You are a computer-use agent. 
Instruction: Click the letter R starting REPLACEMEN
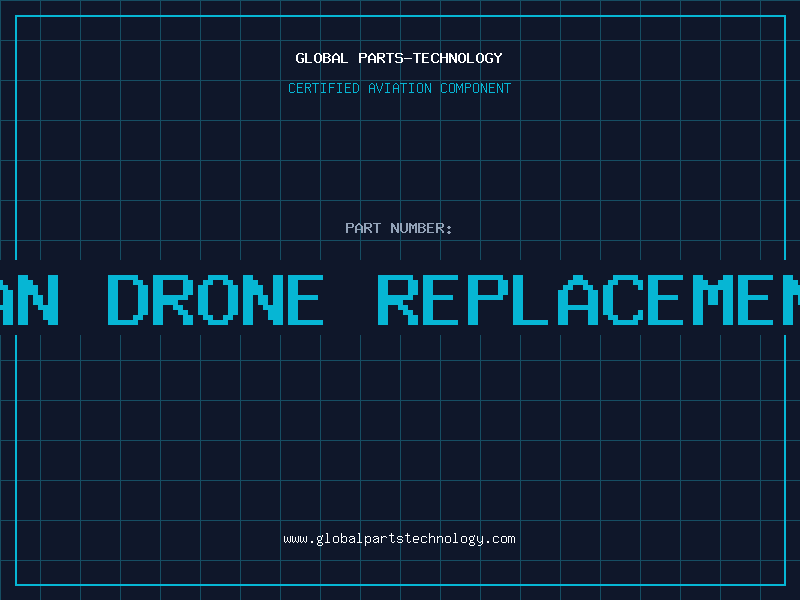[x=398, y=300]
